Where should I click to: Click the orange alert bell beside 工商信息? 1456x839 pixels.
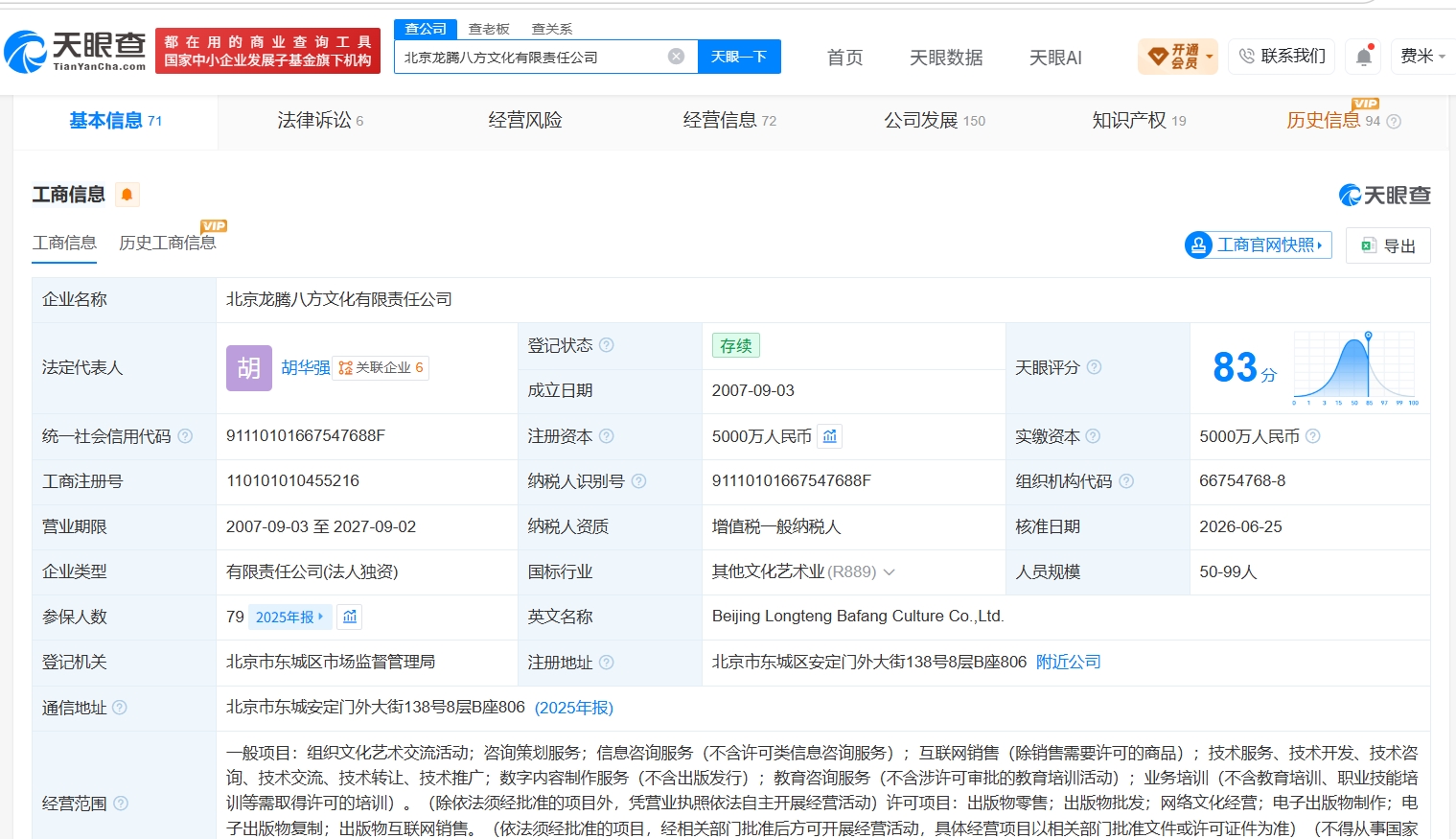pyautogui.click(x=127, y=195)
